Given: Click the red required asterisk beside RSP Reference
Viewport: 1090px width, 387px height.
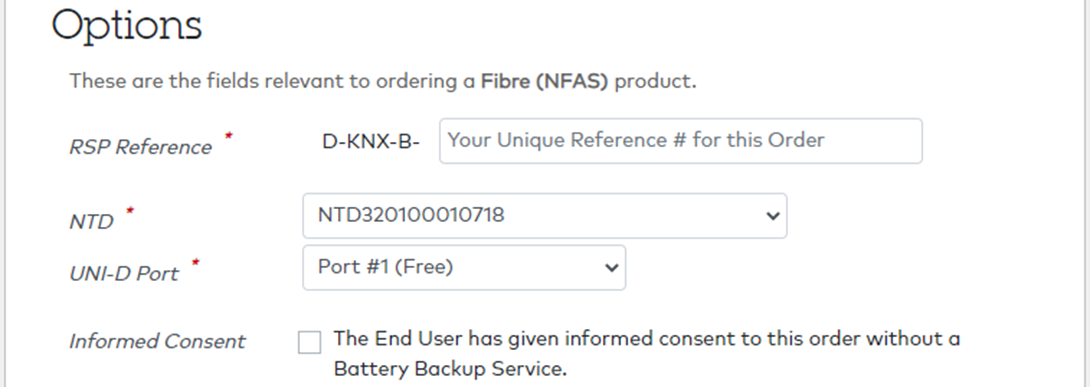Looking at the screenshot, I should (x=228, y=136).
